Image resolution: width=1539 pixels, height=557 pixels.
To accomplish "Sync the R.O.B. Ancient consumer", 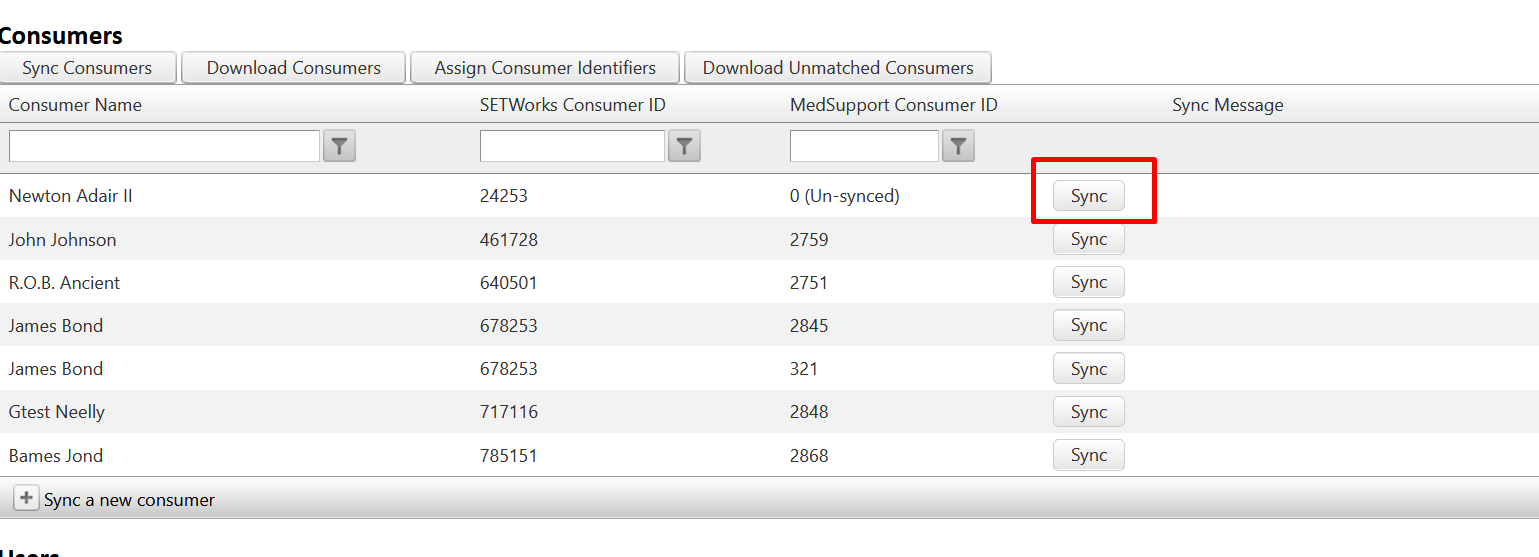I will (1088, 282).
